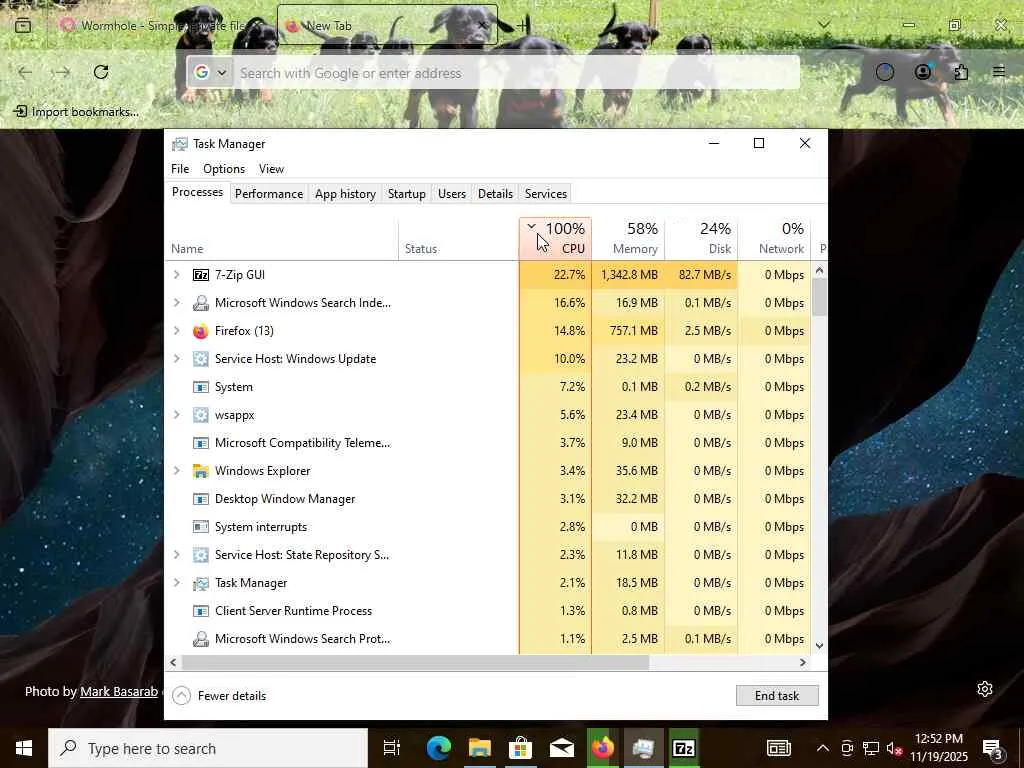Open Firefox account icon
Image resolution: width=1024 pixels, height=768 pixels.
(923, 72)
